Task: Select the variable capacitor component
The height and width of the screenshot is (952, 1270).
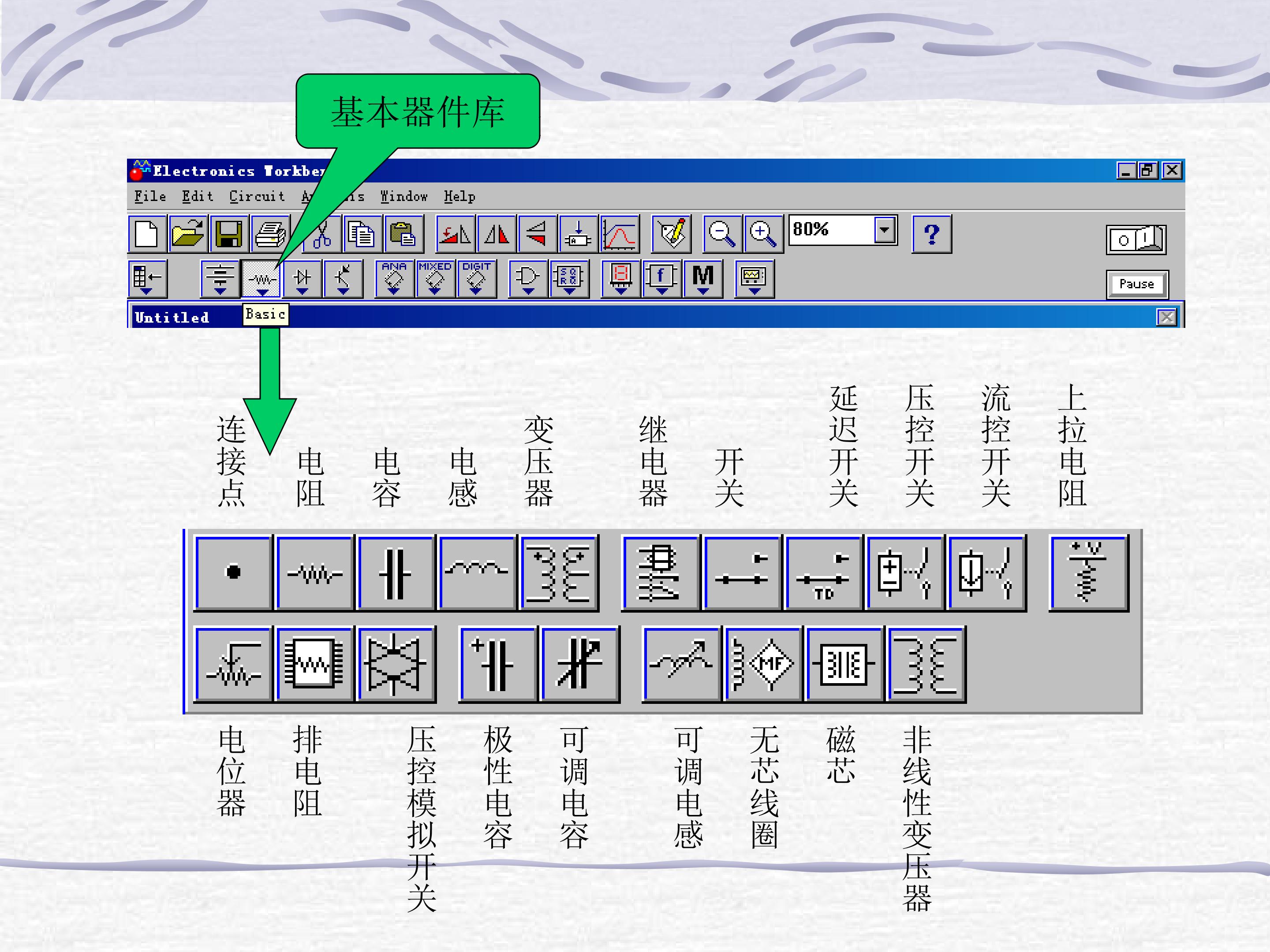Action: pos(580,664)
